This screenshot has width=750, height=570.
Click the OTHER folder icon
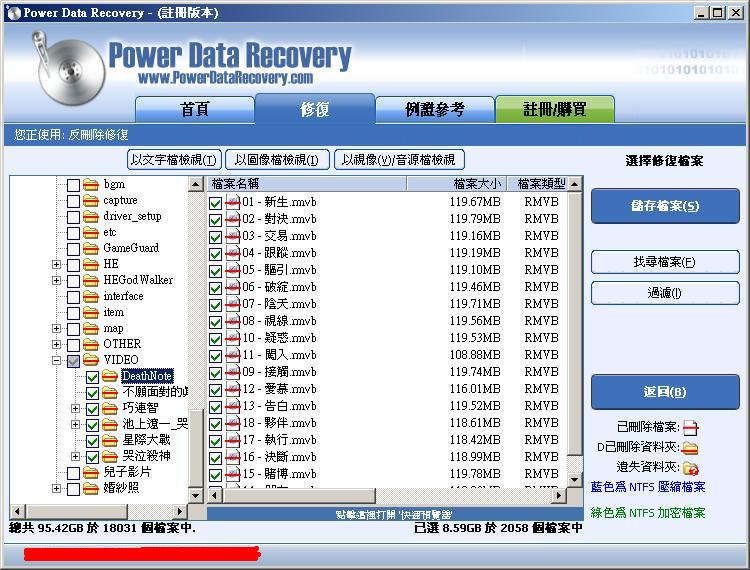(x=91, y=344)
